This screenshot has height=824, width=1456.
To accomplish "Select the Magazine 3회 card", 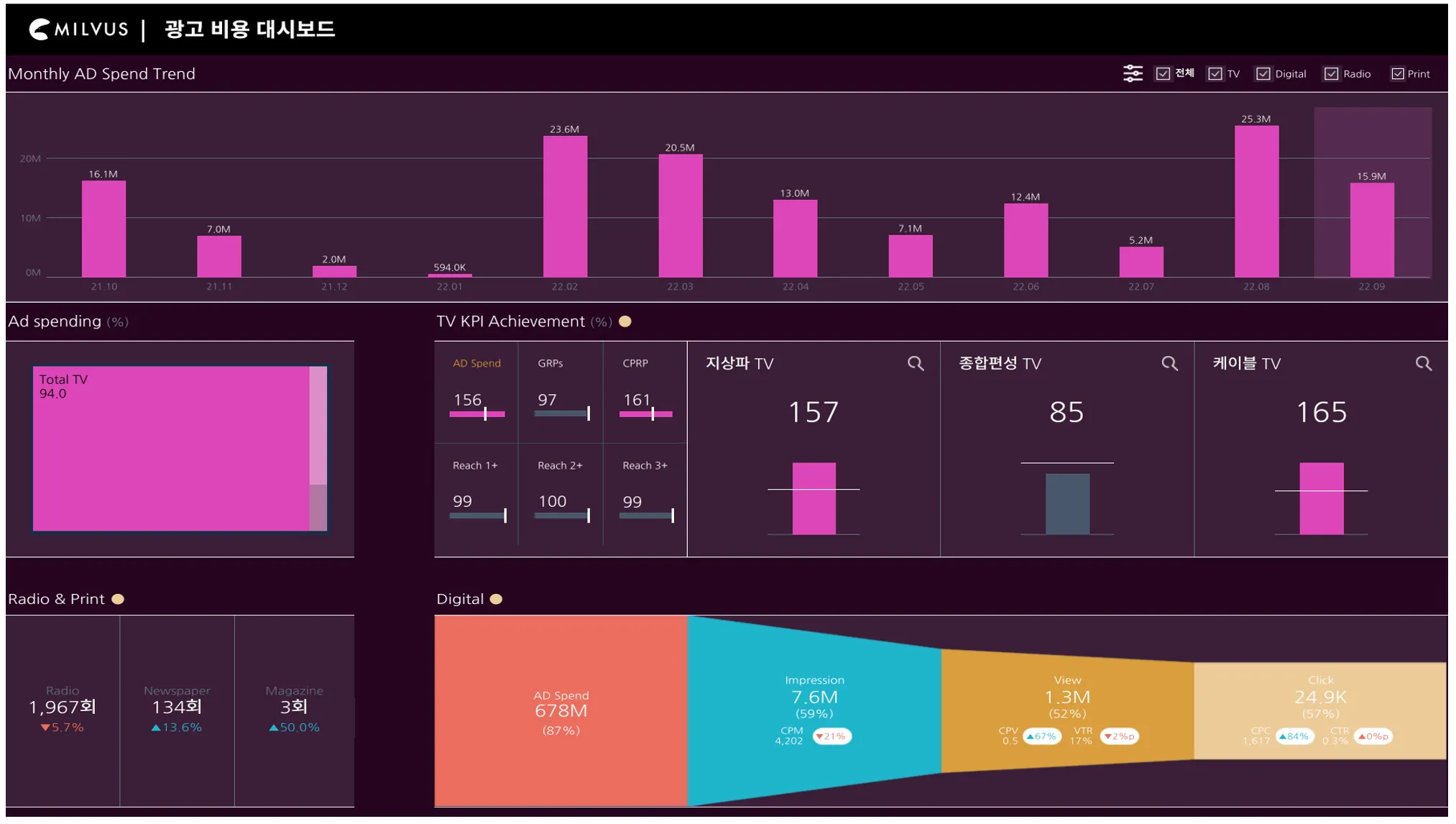I will [294, 710].
